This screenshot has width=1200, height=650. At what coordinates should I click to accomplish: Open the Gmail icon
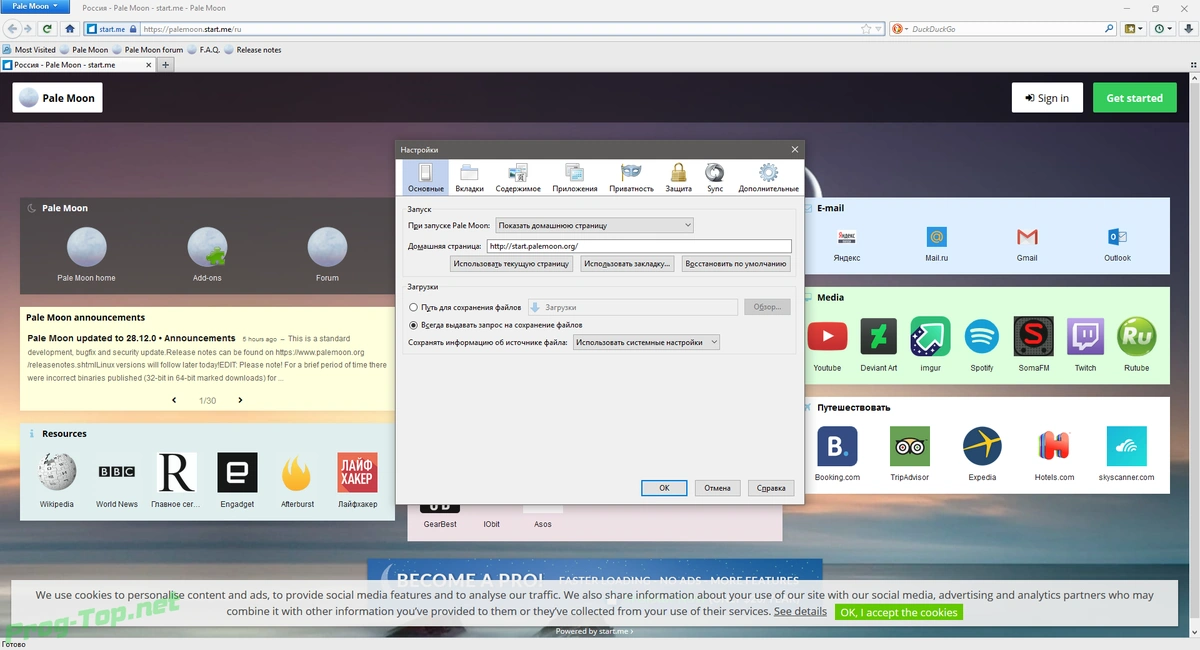(x=1027, y=237)
